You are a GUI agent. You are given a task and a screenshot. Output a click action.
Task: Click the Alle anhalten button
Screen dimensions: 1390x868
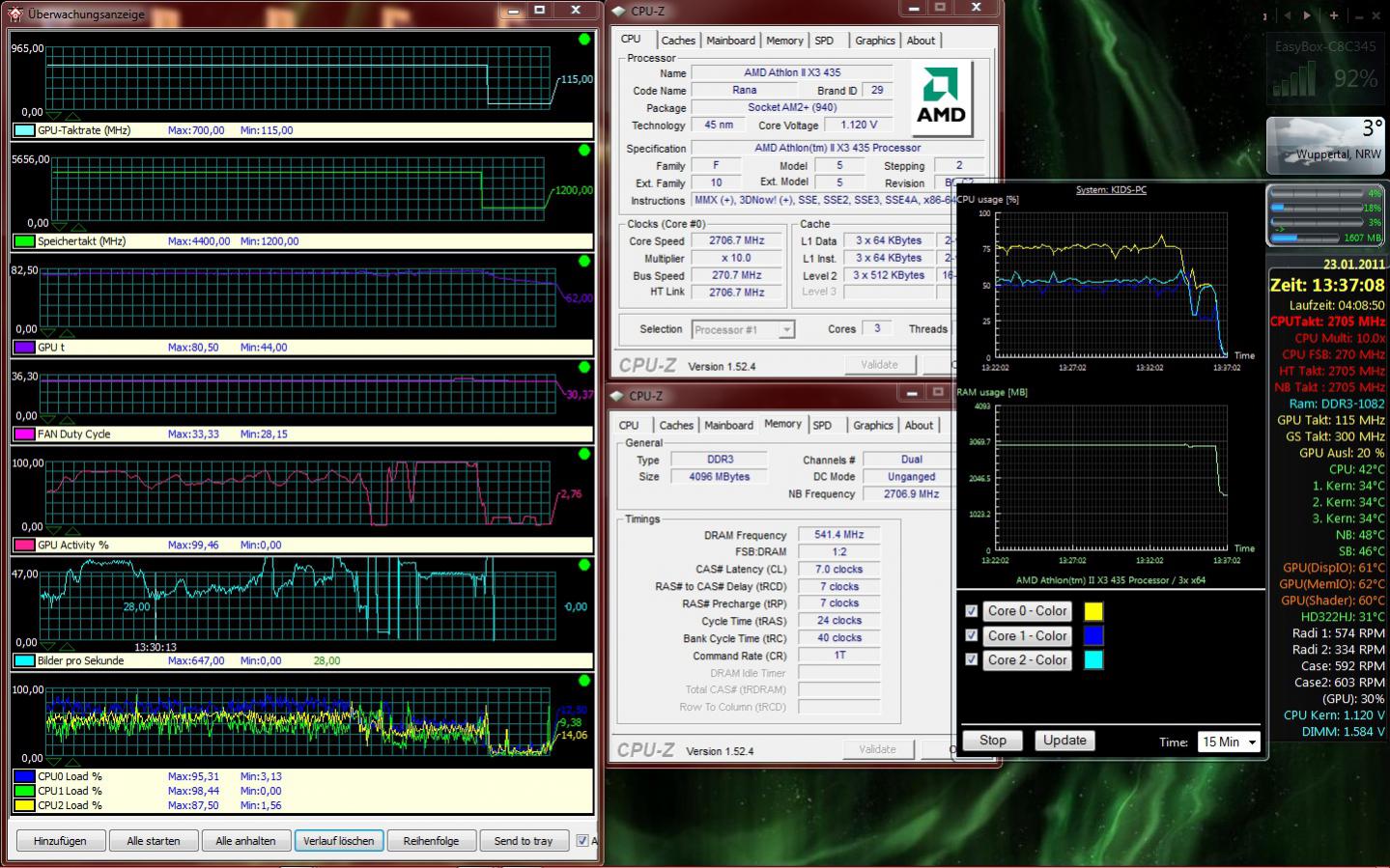coord(245,841)
